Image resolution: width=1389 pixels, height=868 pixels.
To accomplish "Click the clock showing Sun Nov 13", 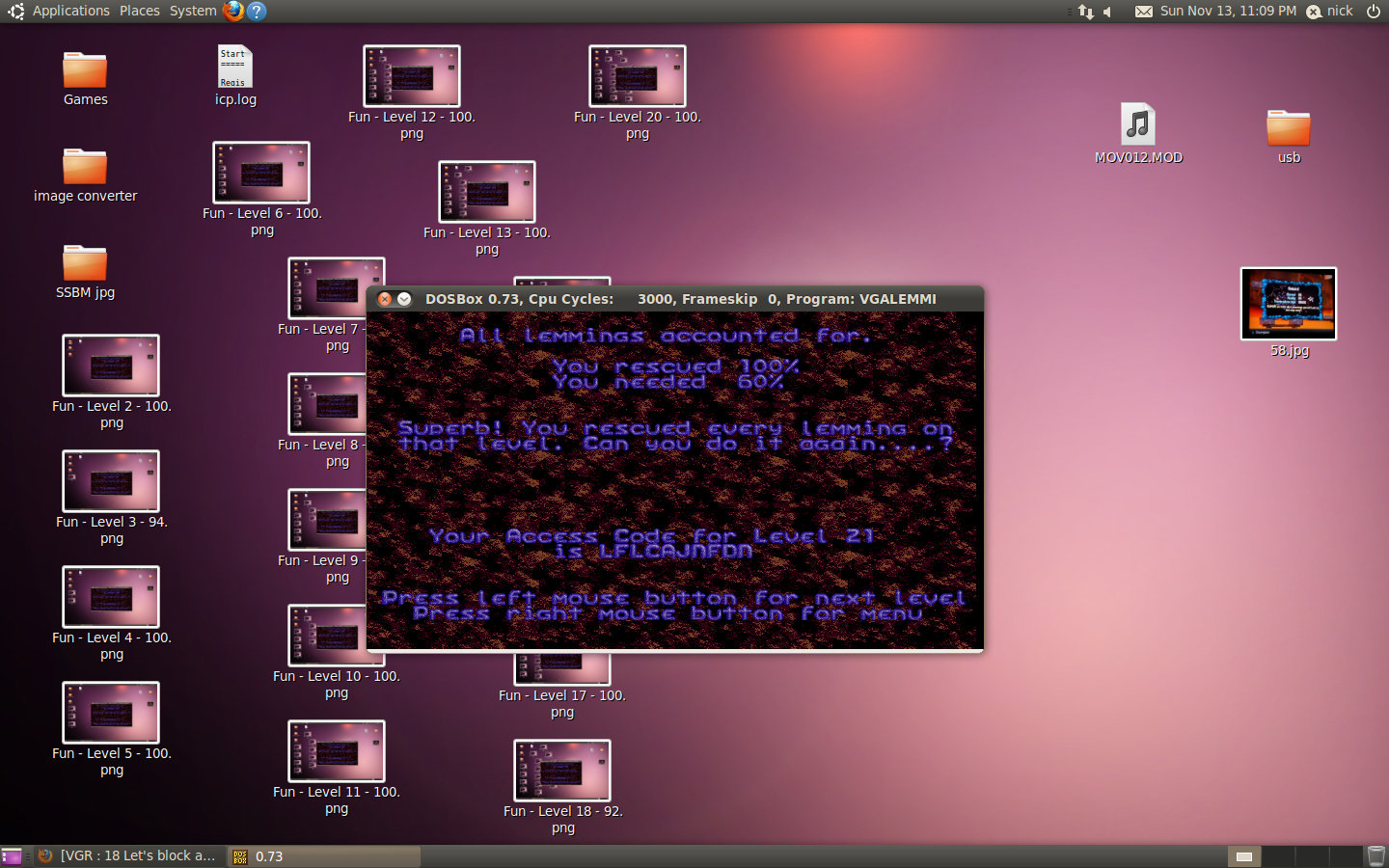I will click(x=1228, y=11).
